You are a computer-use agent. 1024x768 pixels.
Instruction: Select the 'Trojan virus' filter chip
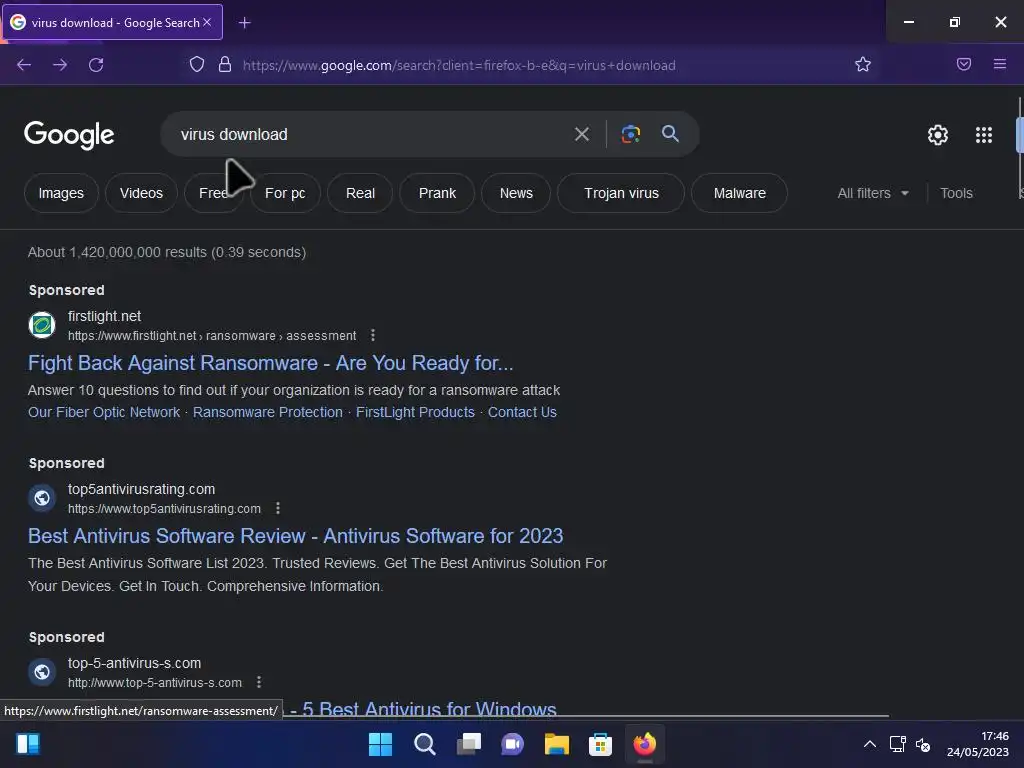pyautogui.click(x=621, y=193)
